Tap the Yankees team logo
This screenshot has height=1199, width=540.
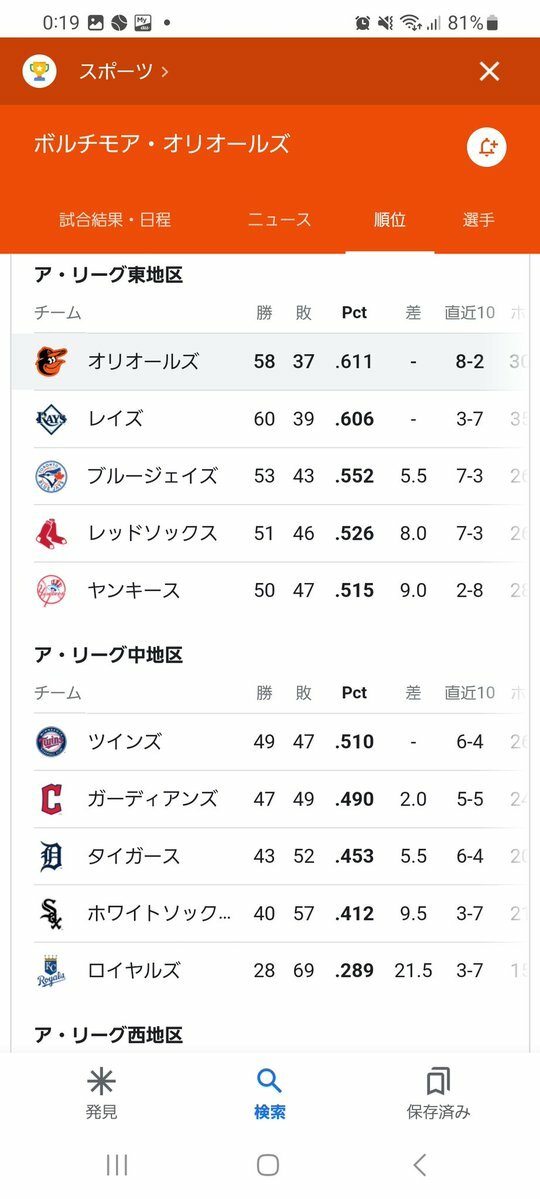point(51,590)
